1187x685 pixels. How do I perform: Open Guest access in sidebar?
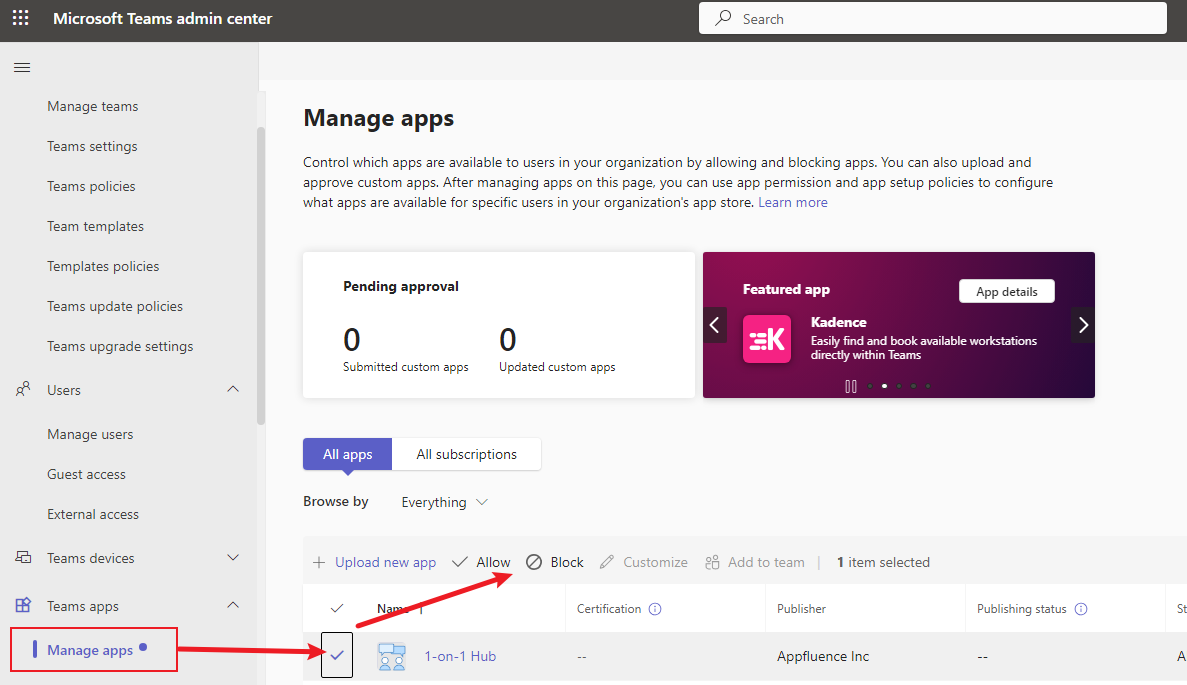point(86,474)
